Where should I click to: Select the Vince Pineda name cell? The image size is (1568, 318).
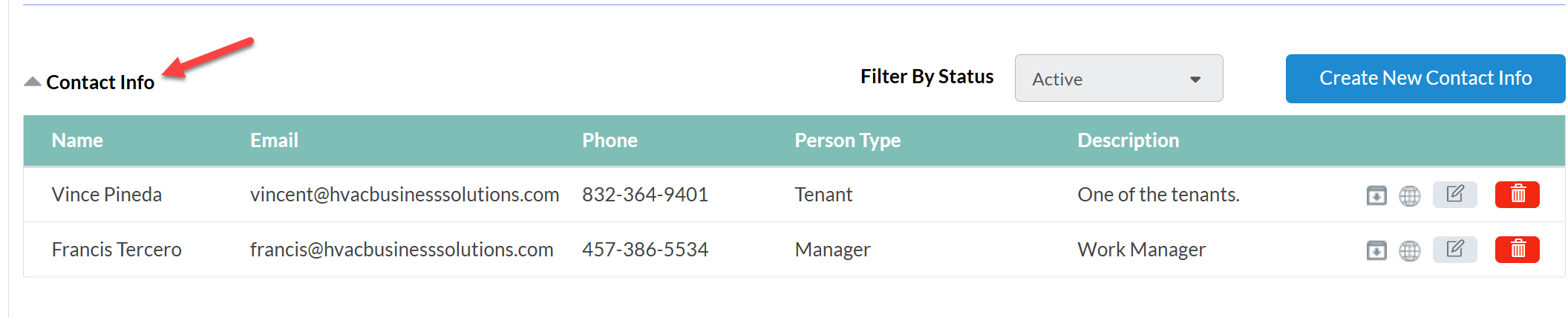click(x=107, y=195)
